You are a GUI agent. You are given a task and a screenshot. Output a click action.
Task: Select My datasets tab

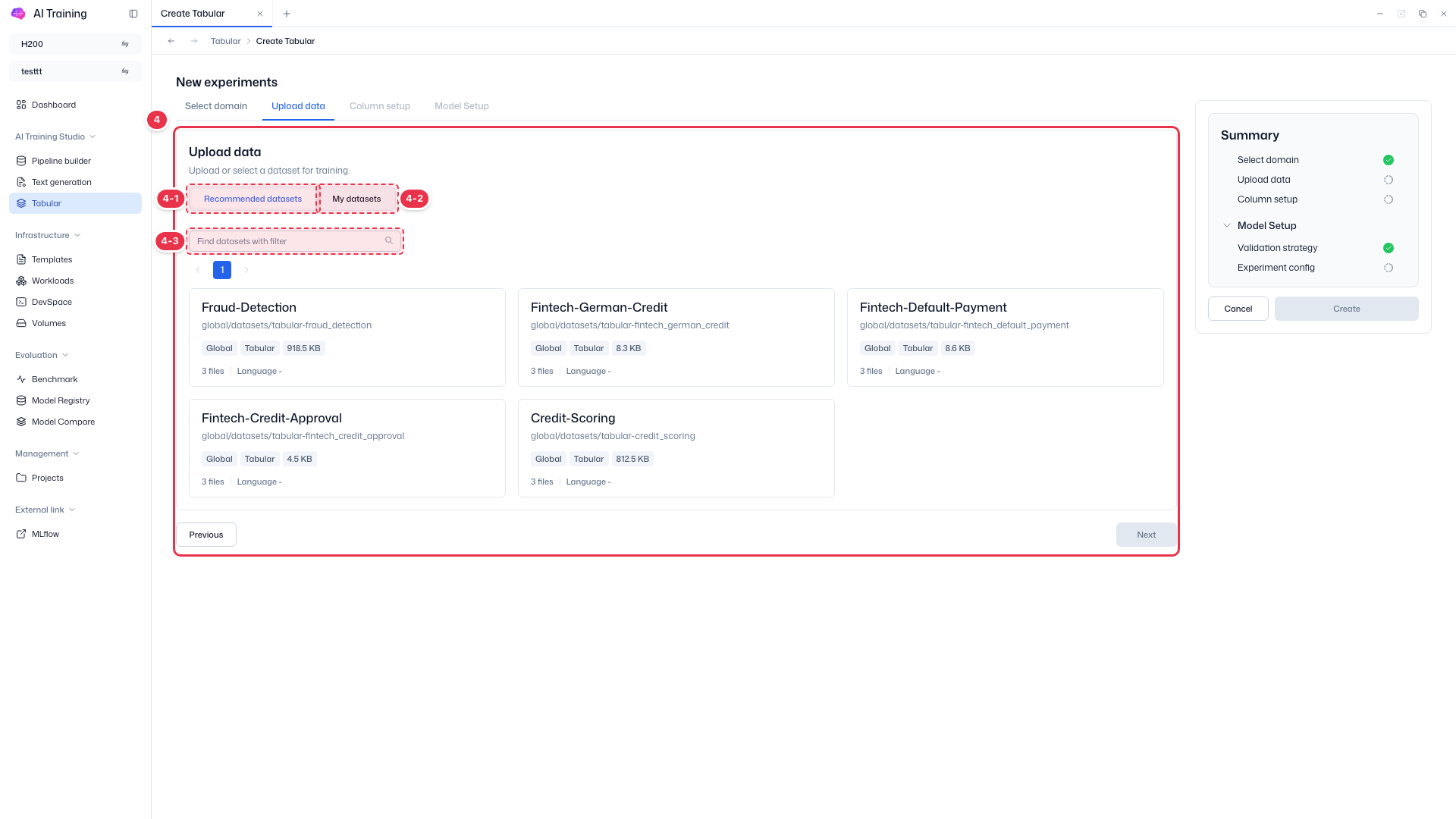point(356,199)
